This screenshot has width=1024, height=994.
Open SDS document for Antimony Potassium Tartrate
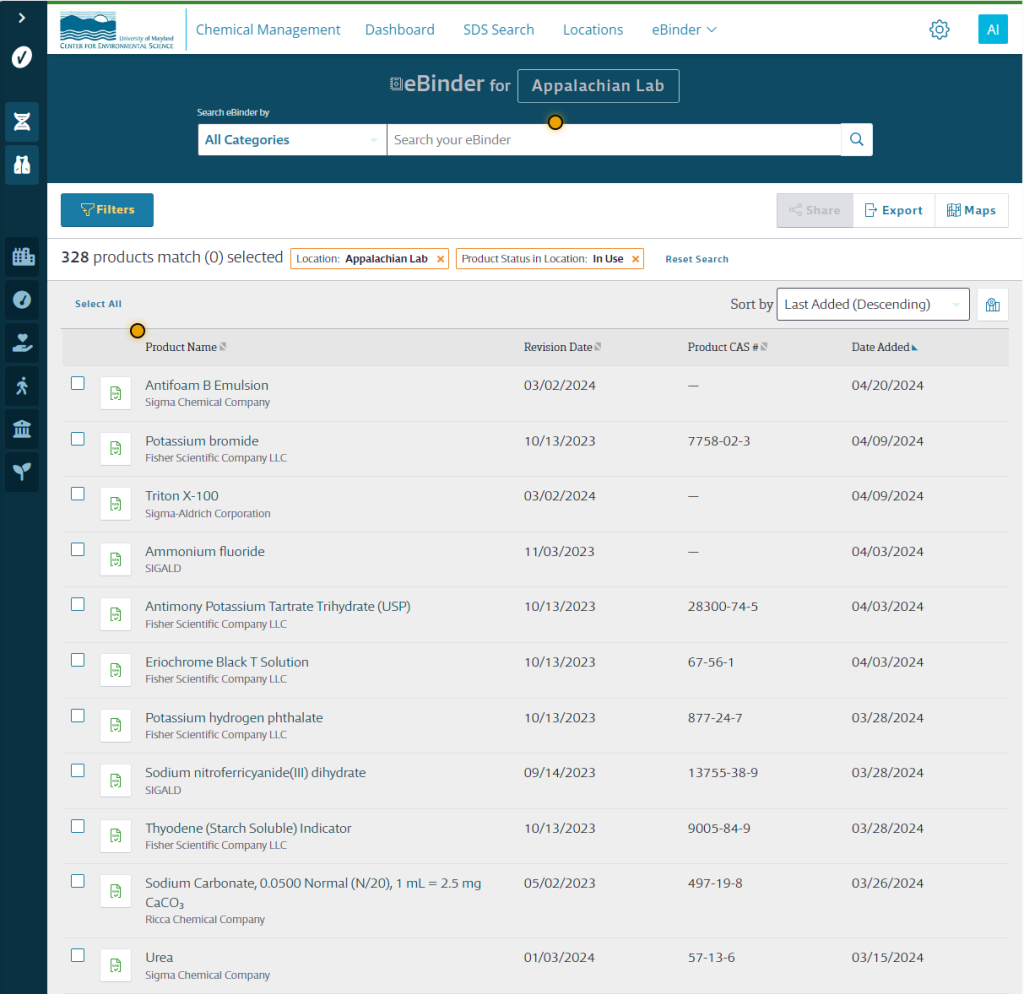(x=116, y=614)
